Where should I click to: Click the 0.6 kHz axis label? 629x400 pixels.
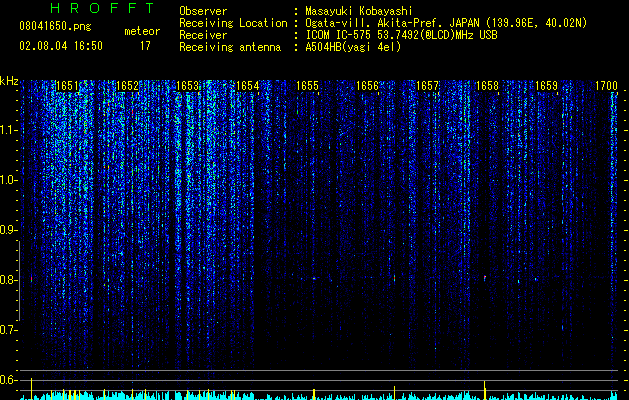(8, 380)
